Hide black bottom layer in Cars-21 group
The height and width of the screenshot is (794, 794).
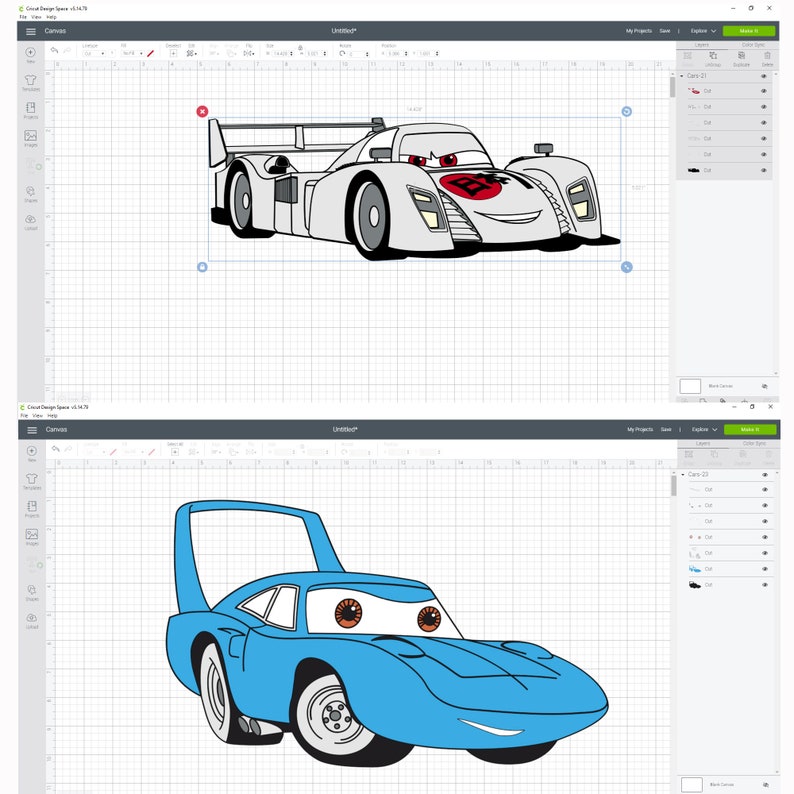point(764,170)
